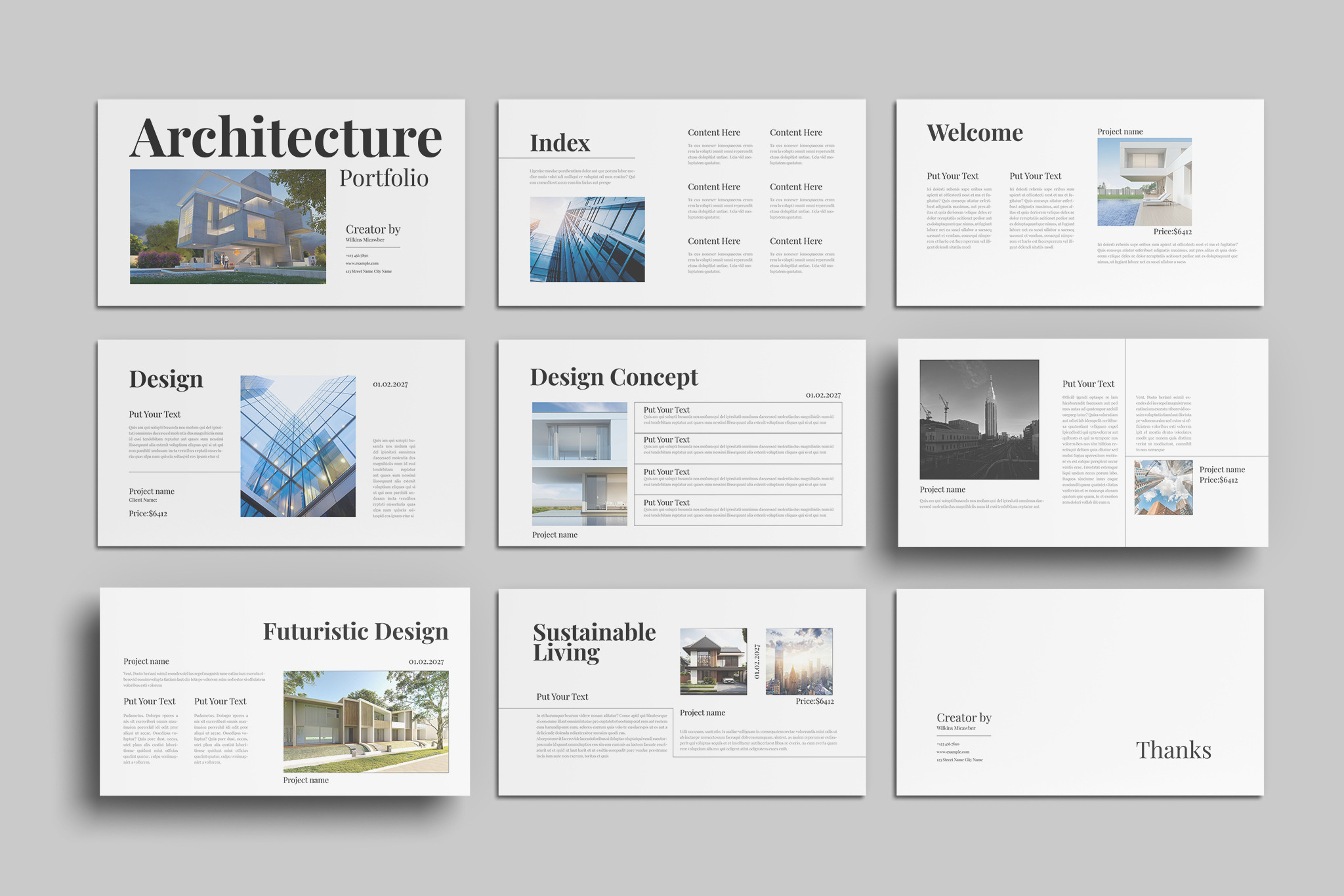
Task: Select the Architecture Portfolio cover slide title
Action: point(286,139)
